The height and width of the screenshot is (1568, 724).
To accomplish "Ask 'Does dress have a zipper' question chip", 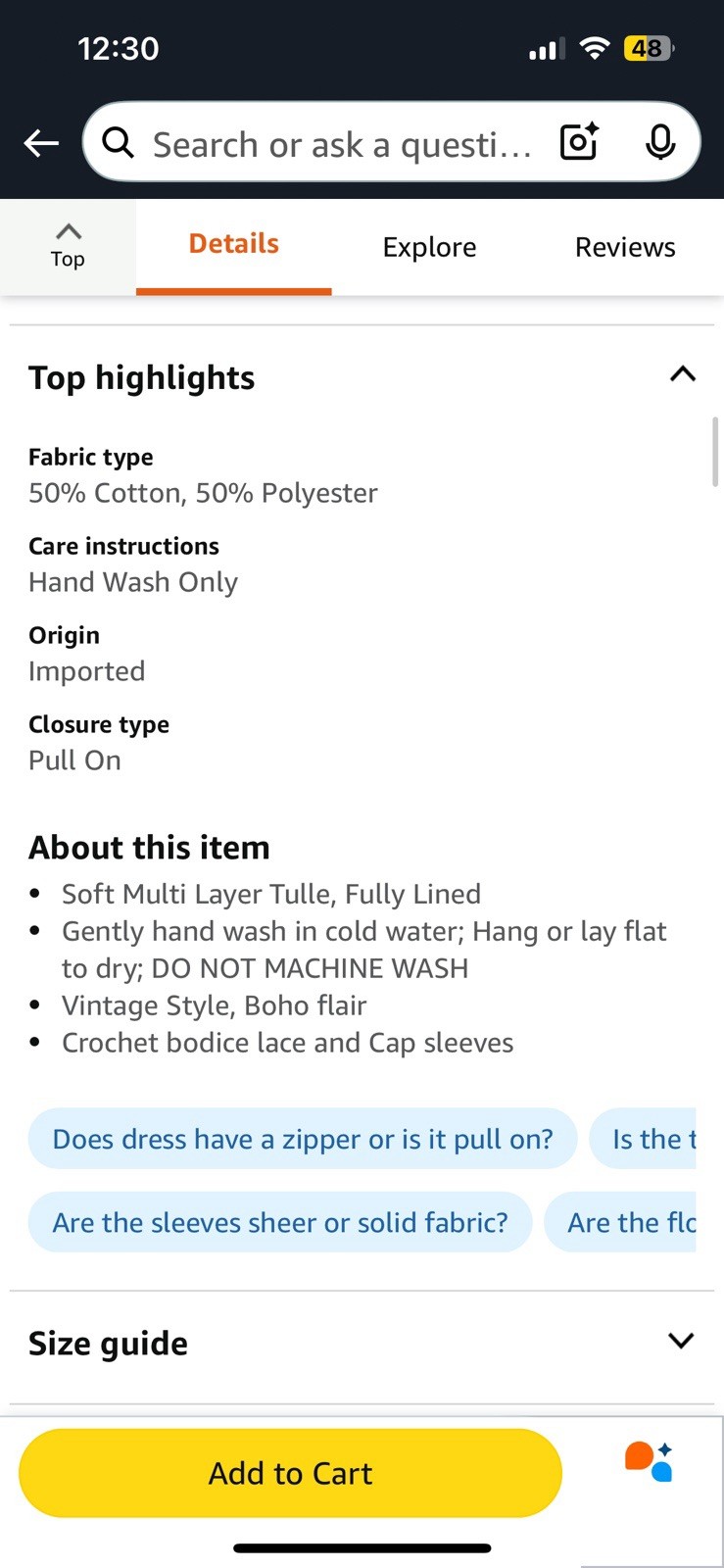I will click(303, 1139).
